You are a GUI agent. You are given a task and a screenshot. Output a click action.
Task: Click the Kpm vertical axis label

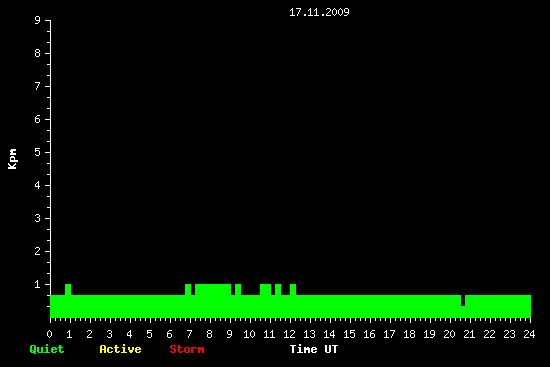pyautogui.click(x=13, y=159)
